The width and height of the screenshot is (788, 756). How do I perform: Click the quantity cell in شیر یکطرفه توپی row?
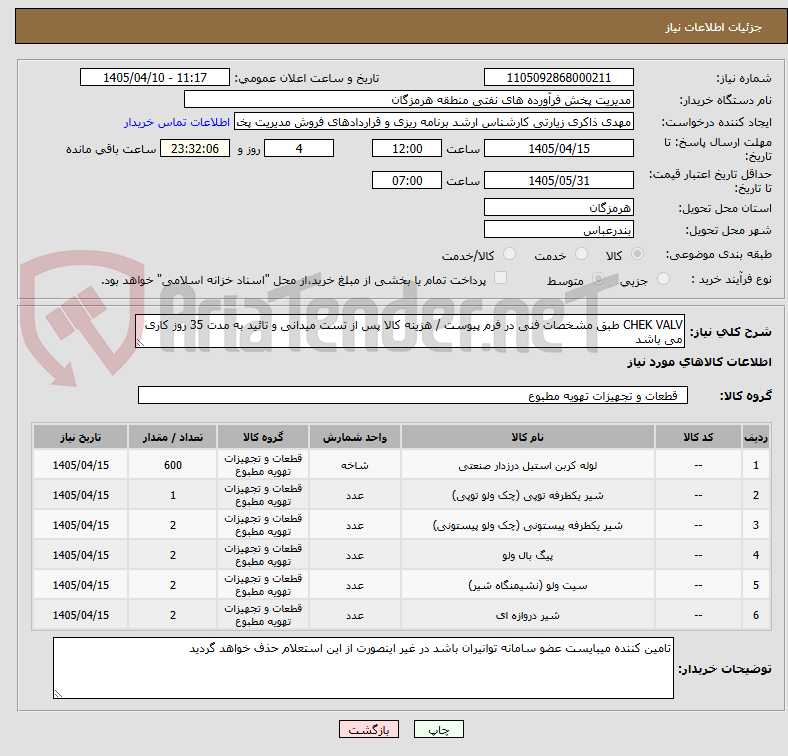(172, 495)
